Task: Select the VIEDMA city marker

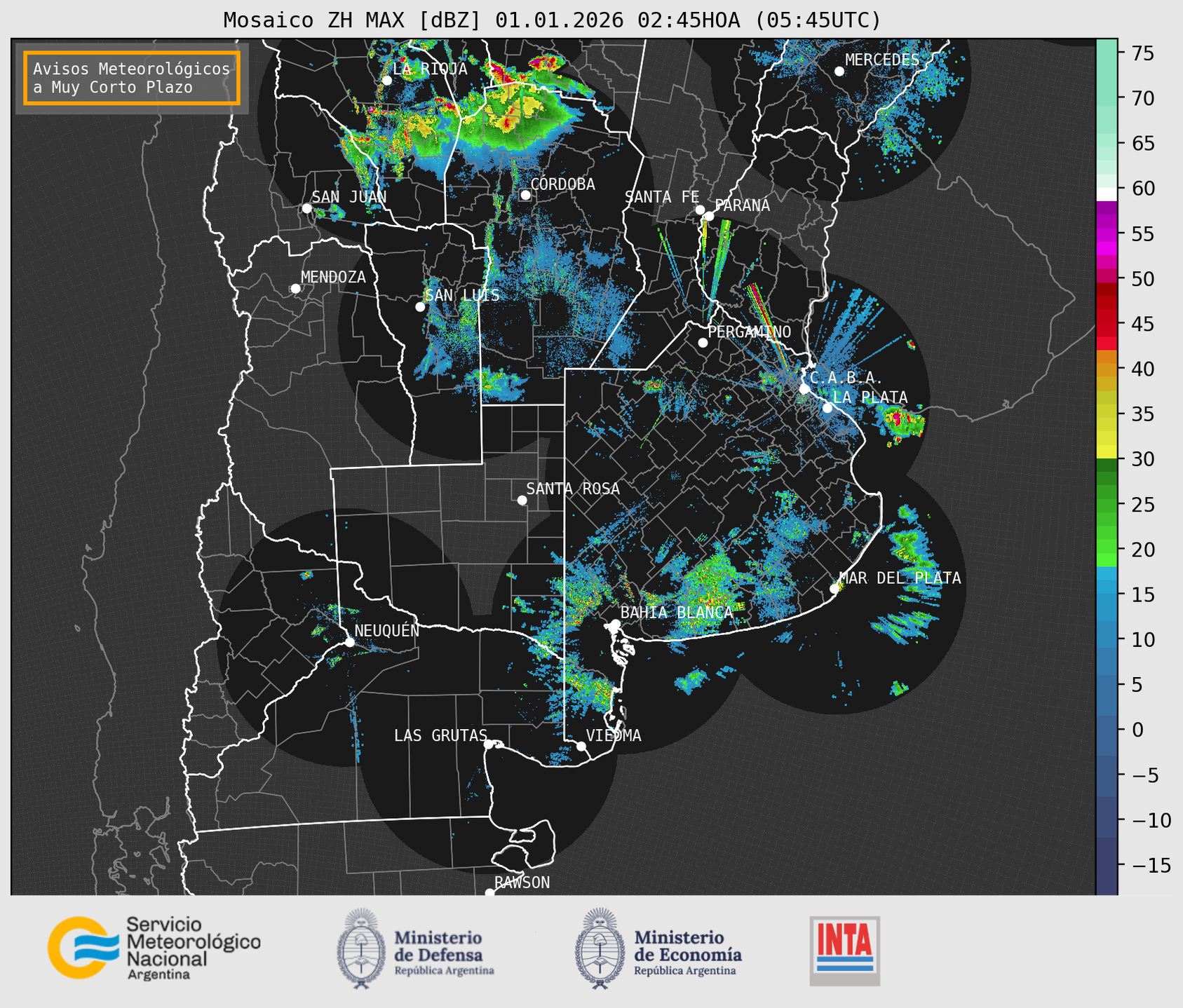Action: coord(581,747)
